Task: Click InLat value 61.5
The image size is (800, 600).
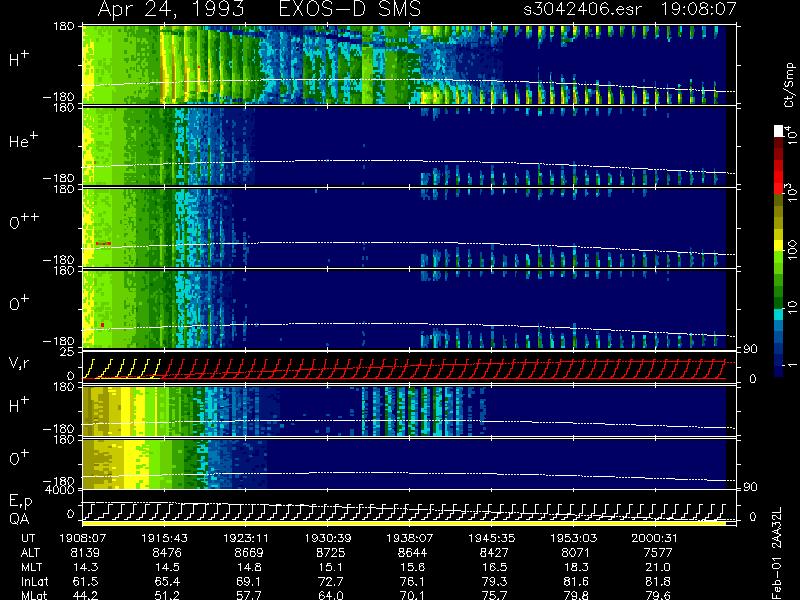Action: 85,581
